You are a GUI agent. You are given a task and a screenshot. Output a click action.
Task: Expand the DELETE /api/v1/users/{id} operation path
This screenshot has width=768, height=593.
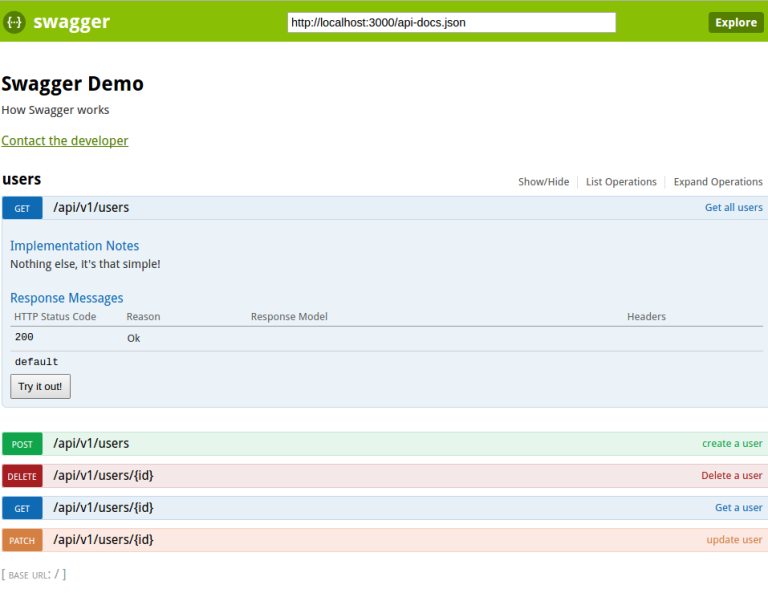pyautogui.click(x=103, y=476)
